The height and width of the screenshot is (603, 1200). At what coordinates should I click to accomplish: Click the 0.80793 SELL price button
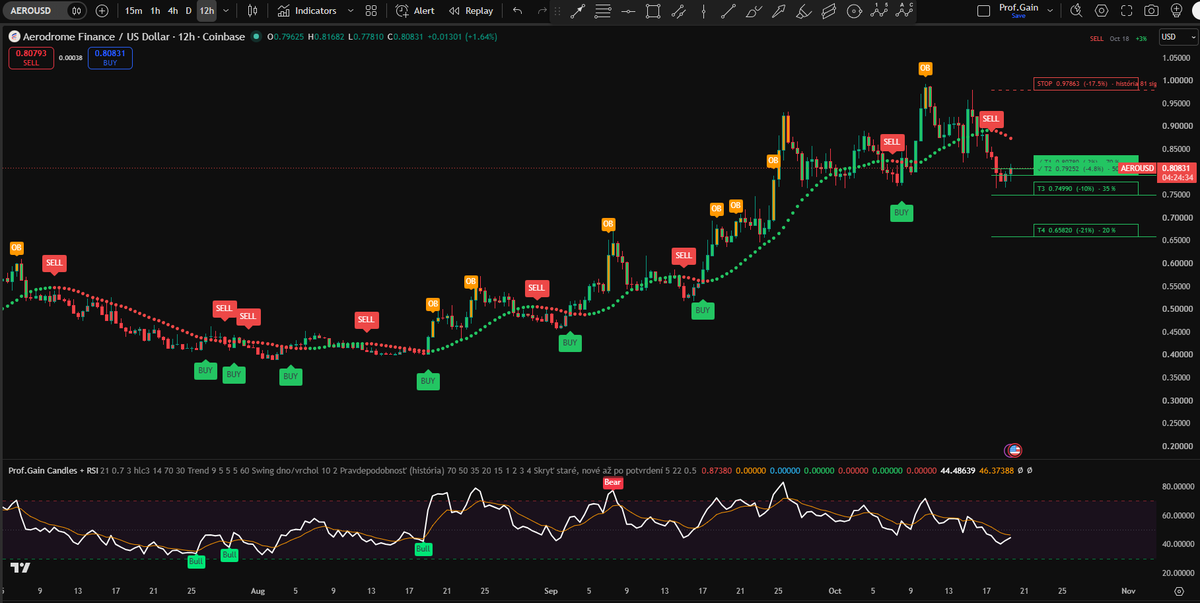29,58
